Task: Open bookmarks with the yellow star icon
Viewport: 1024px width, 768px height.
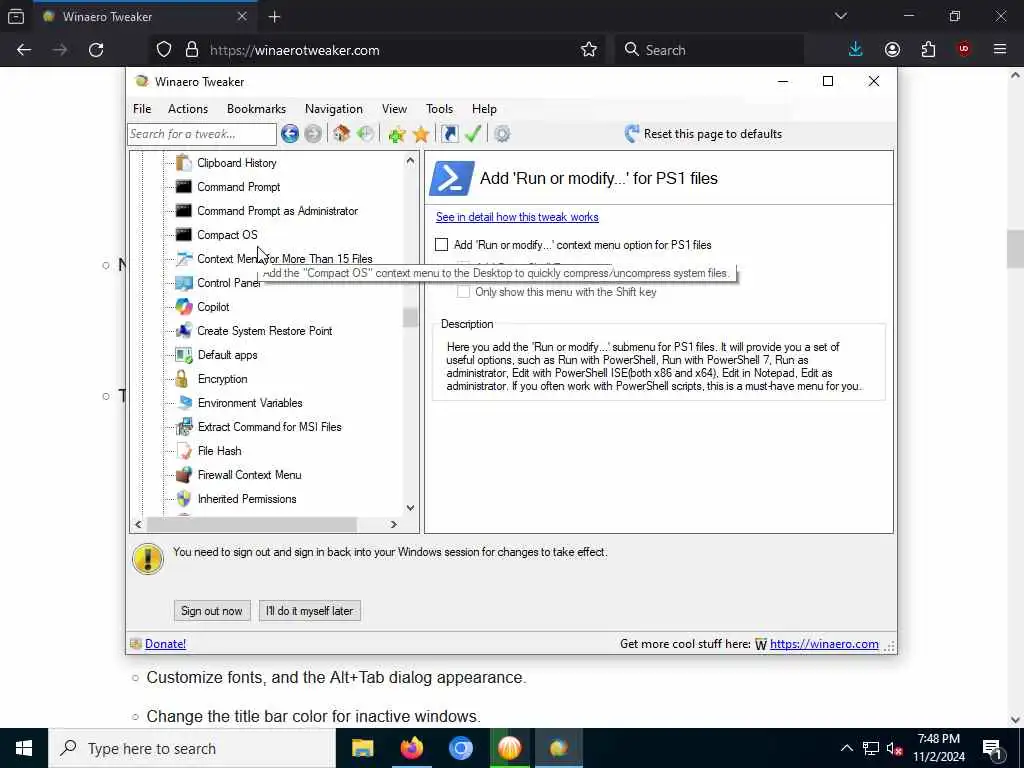Action: click(x=421, y=134)
